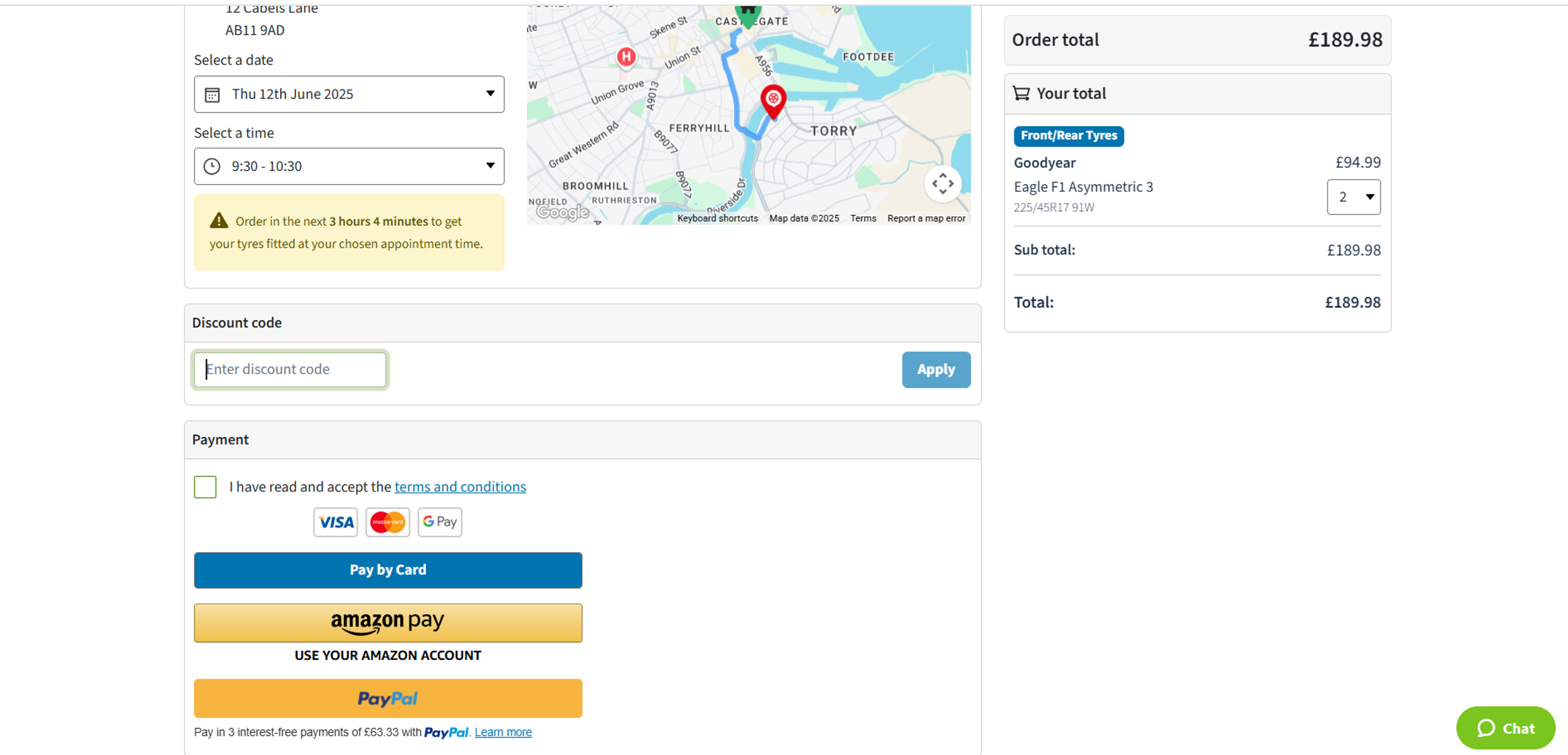This screenshot has width=1568, height=755.
Task: Click the warning triangle icon in order notice
Action: 218,220
